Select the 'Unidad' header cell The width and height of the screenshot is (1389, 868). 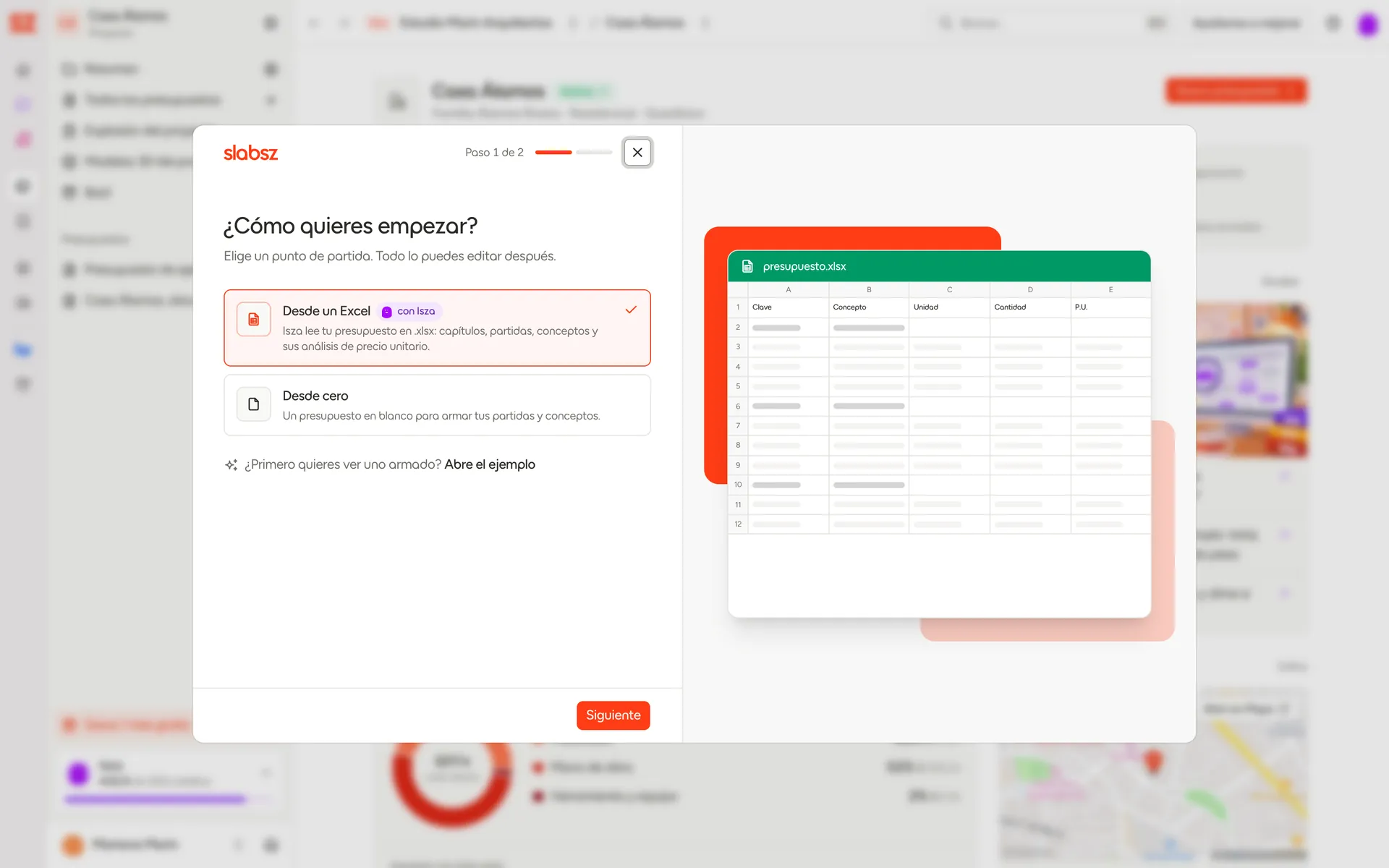point(949,307)
